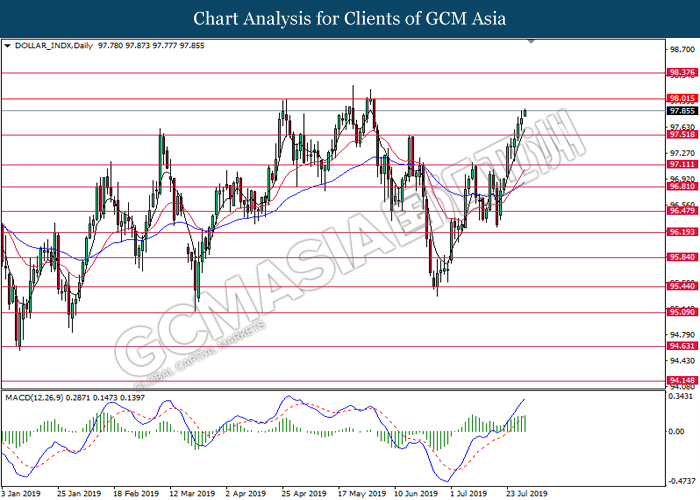Select the 95.440 support price tag

(681, 287)
